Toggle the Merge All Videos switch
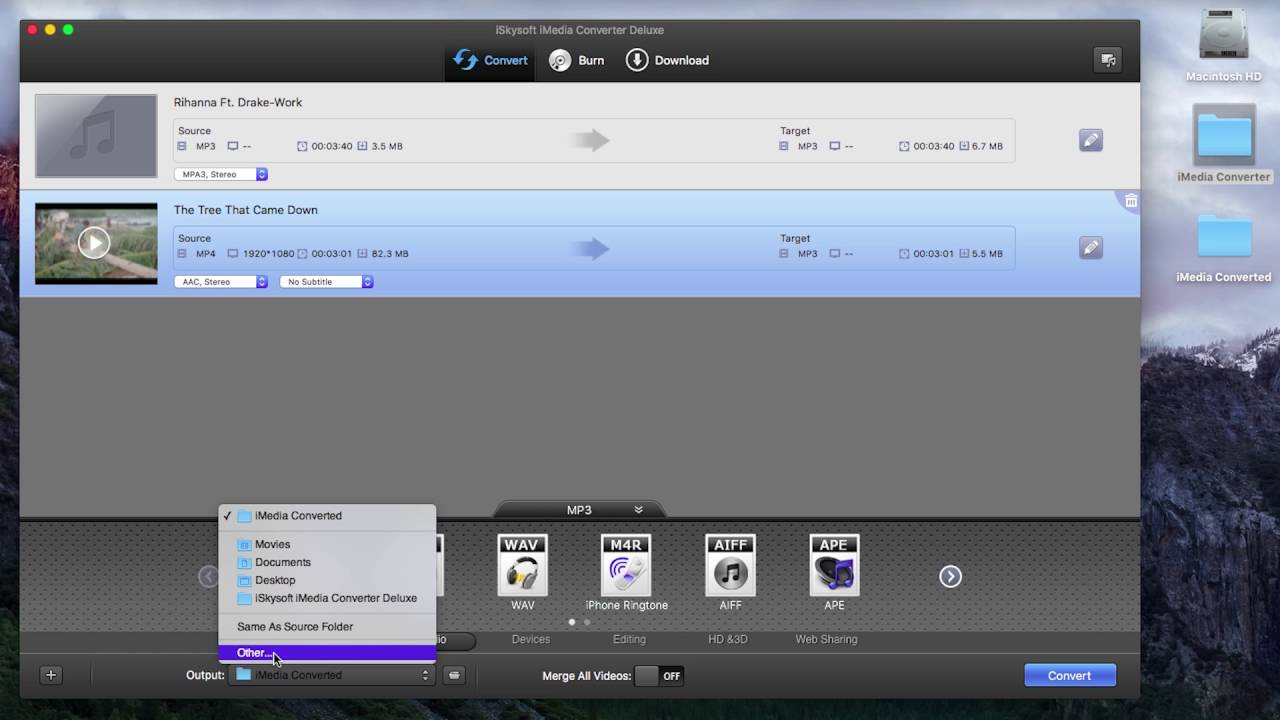 click(660, 676)
